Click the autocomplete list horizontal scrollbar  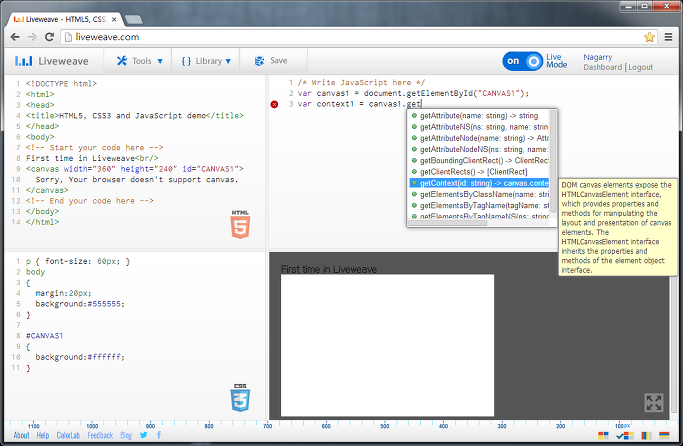point(447,223)
